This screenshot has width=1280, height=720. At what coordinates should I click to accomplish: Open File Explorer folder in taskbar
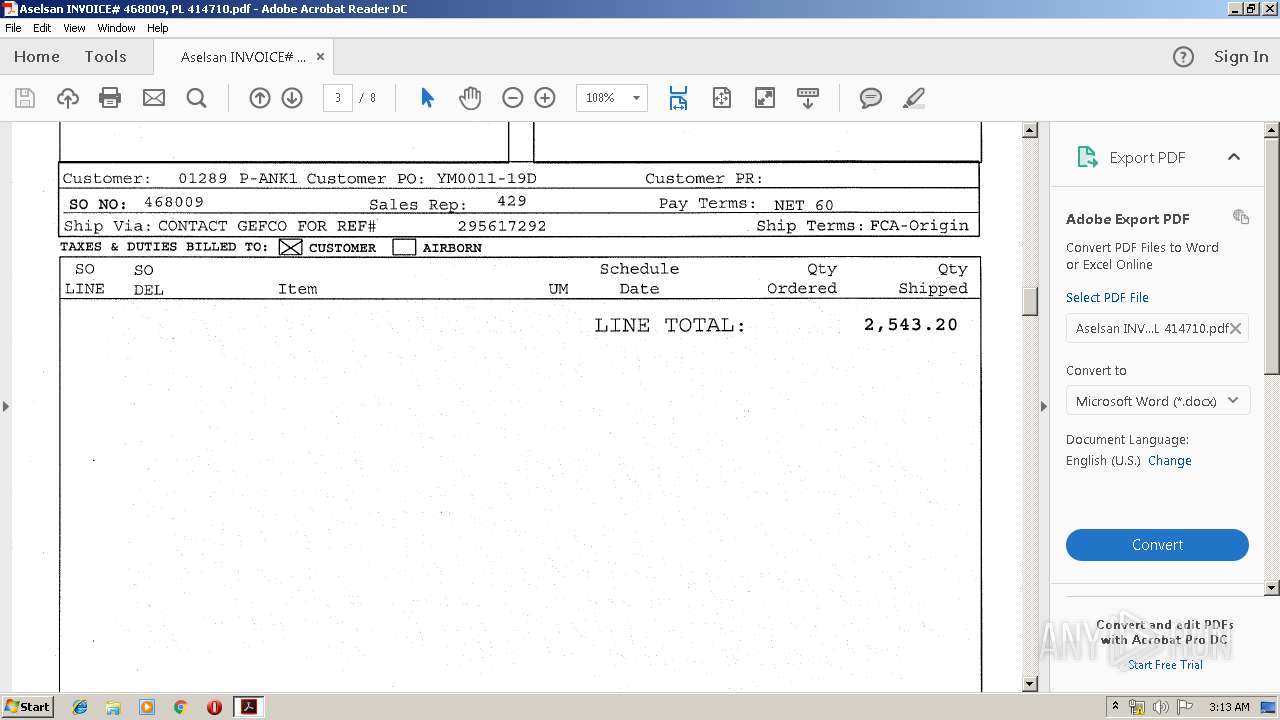113,707
